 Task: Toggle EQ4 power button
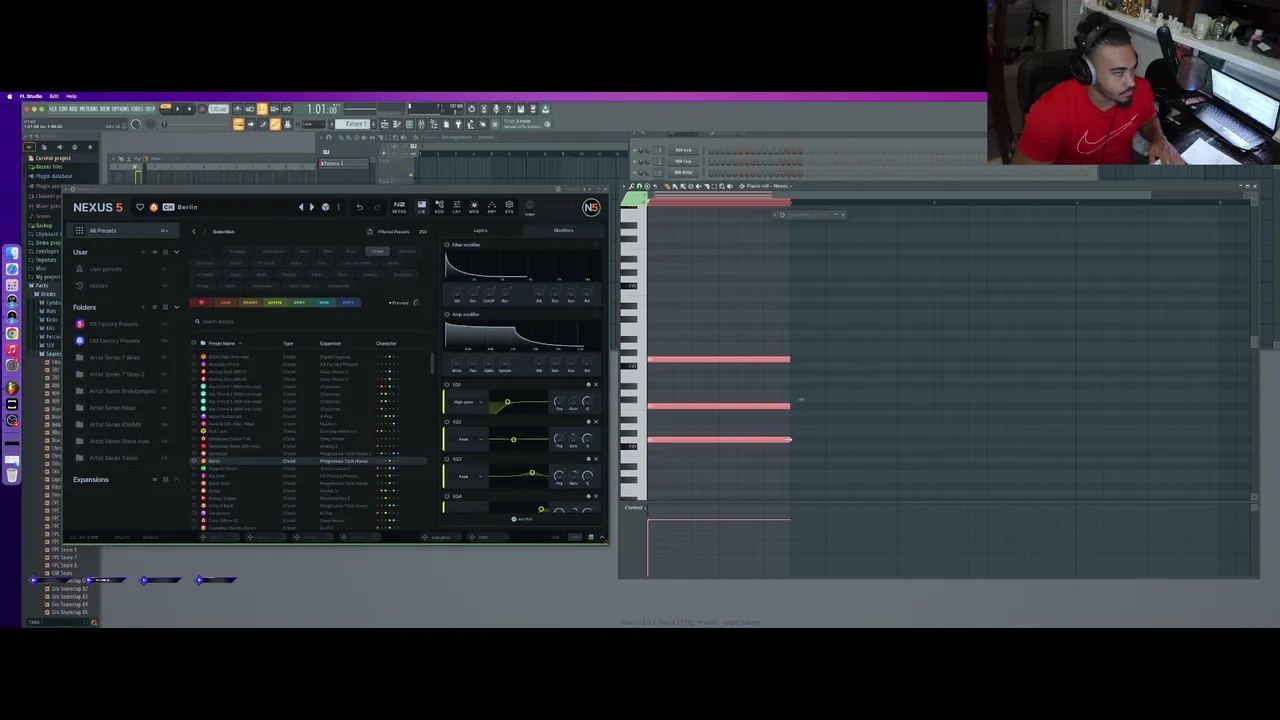coord(447,496)
